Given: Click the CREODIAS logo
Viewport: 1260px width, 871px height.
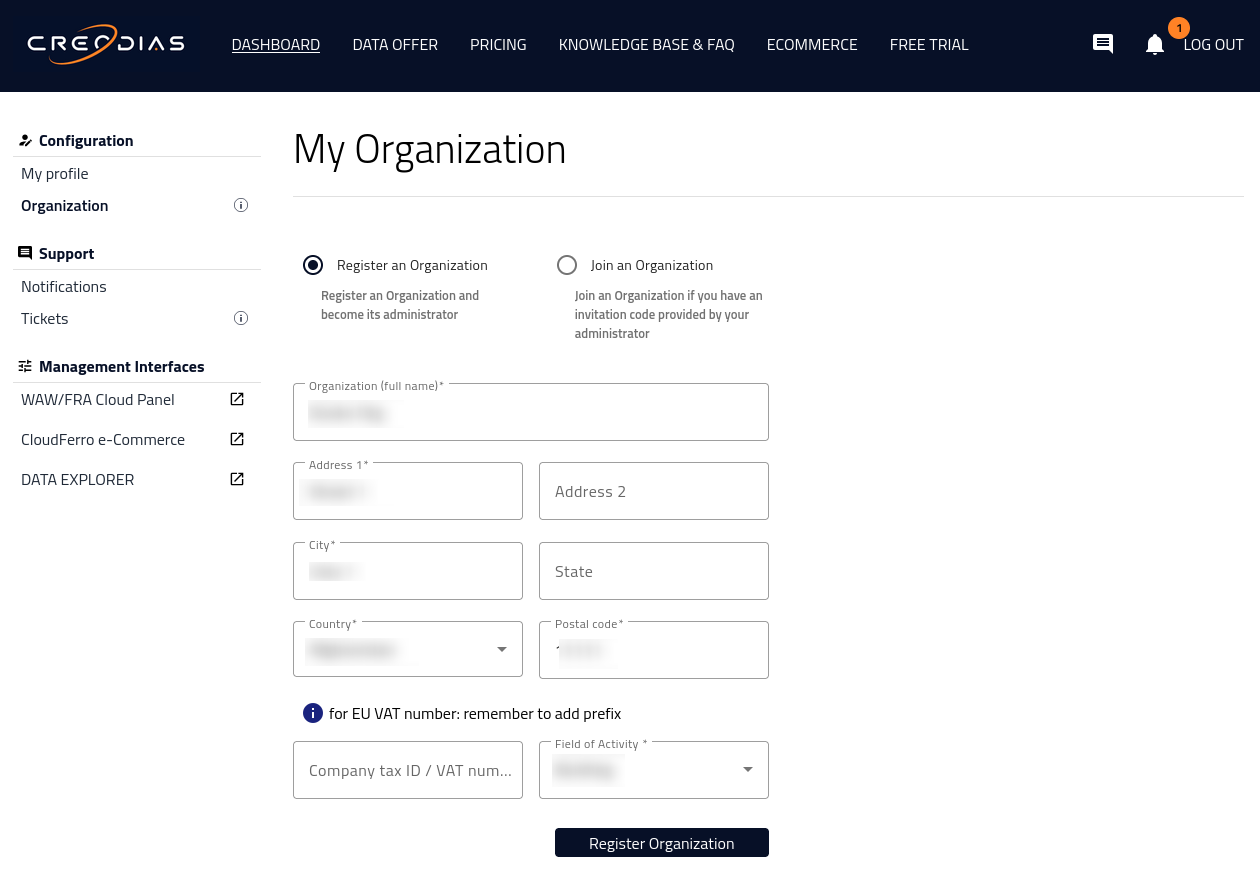Looking at the screenshot, I should point(105,44).
